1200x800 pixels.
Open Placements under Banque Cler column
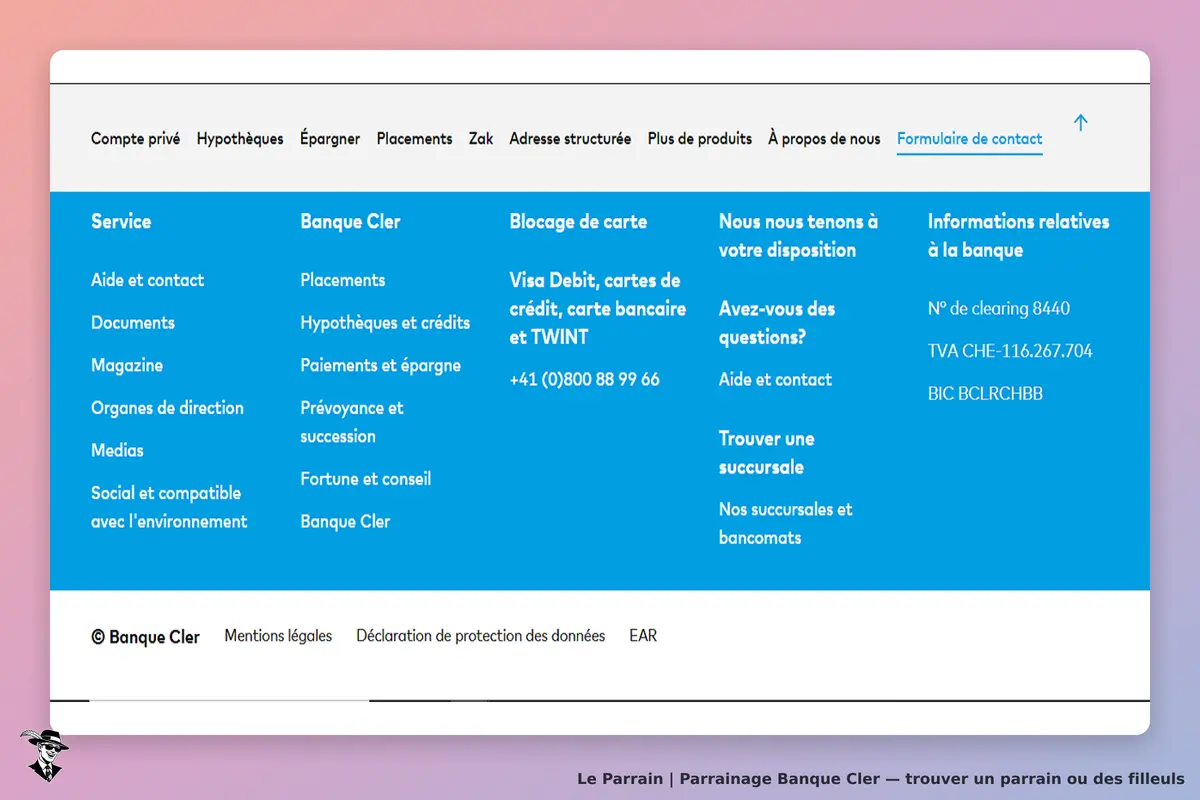(x=343, y=280)
